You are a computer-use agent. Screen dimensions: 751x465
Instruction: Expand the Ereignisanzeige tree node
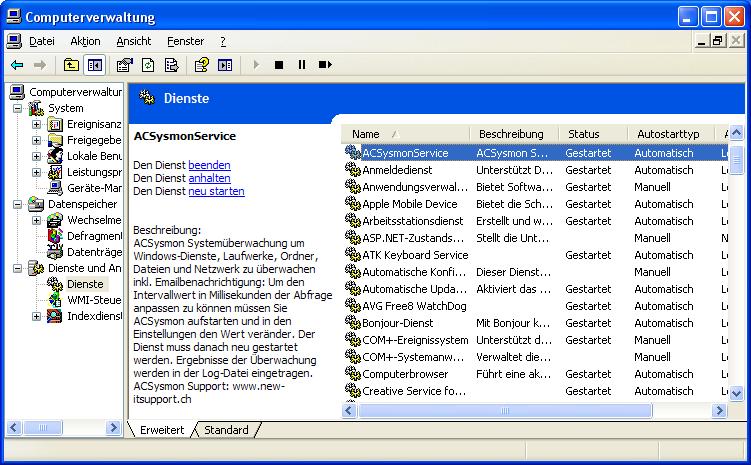click(36, 125)
